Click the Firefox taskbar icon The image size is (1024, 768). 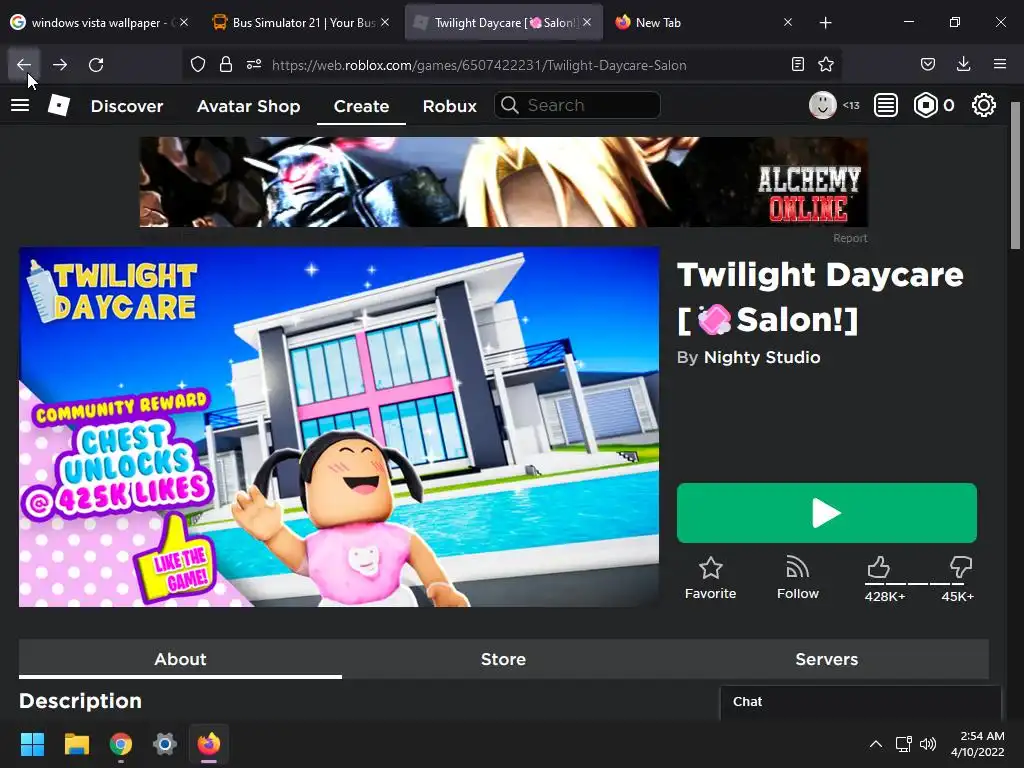coord(209,744)
